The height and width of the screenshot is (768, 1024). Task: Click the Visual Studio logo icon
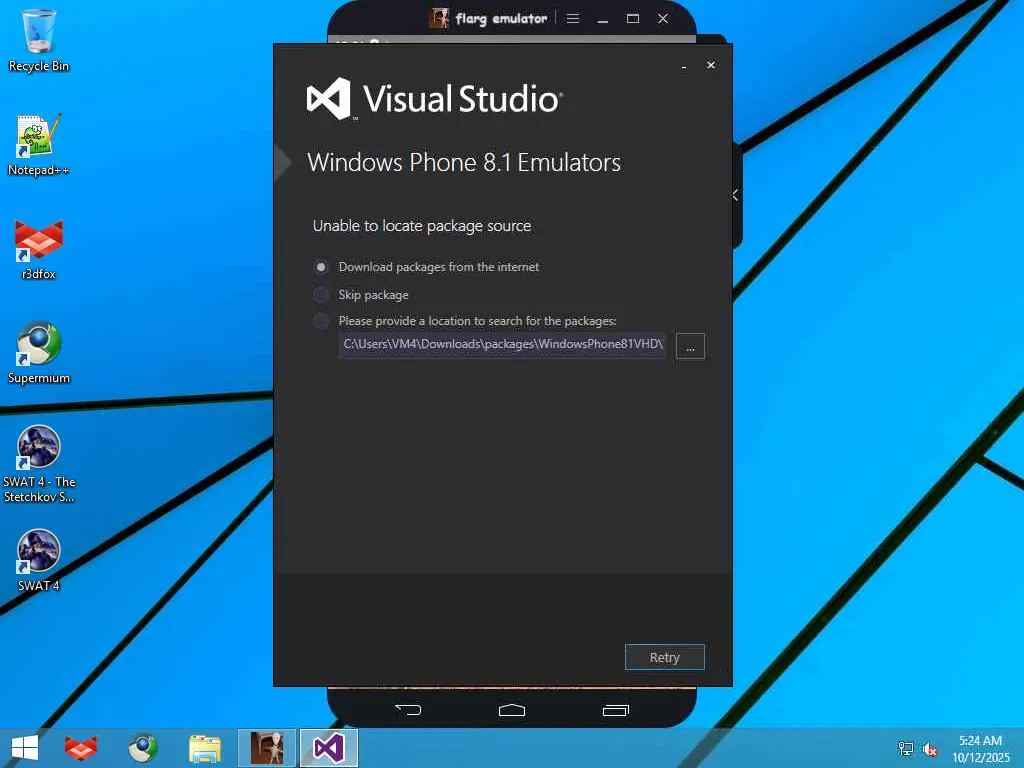329,99
